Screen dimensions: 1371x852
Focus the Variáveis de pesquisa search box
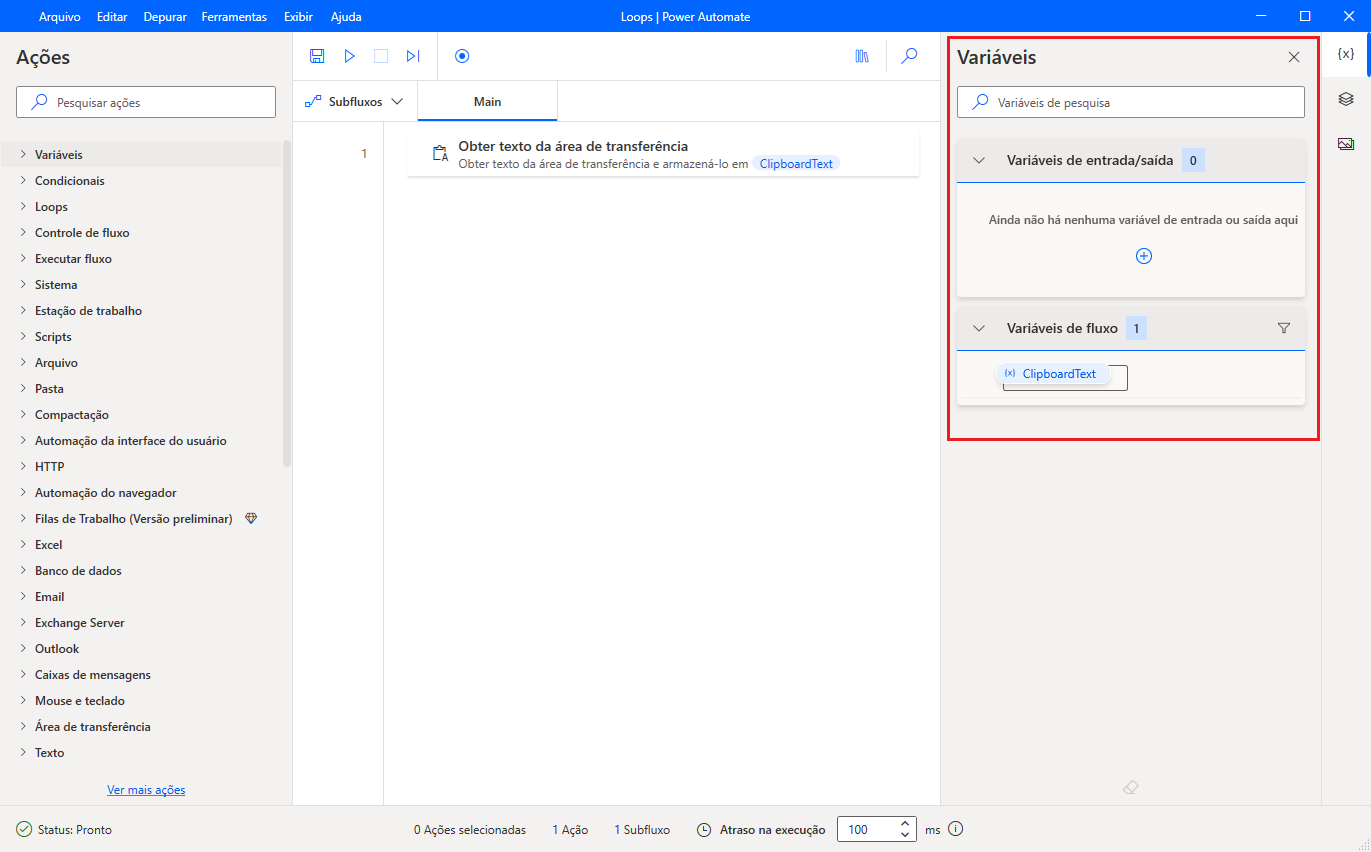[1131, 102]
